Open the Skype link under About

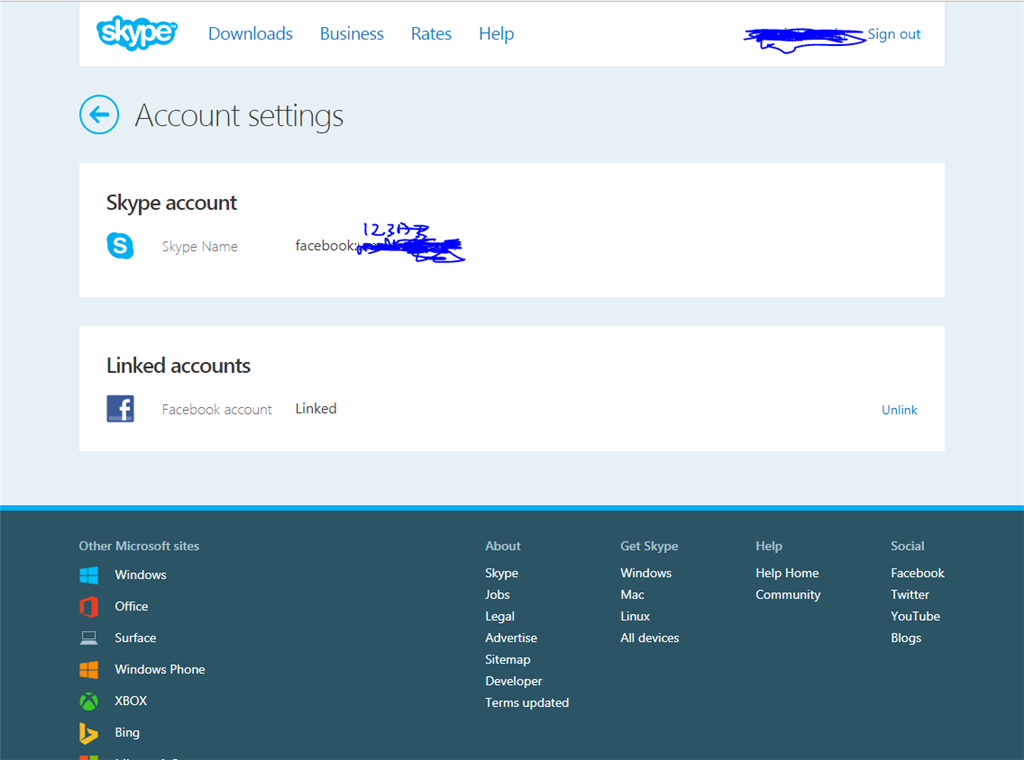coord(502,573)
